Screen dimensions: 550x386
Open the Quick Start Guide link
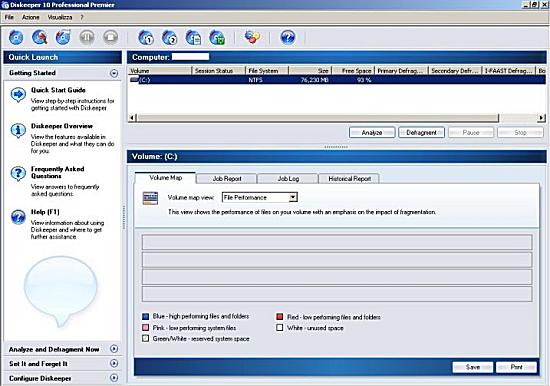(x=58, y=90)
